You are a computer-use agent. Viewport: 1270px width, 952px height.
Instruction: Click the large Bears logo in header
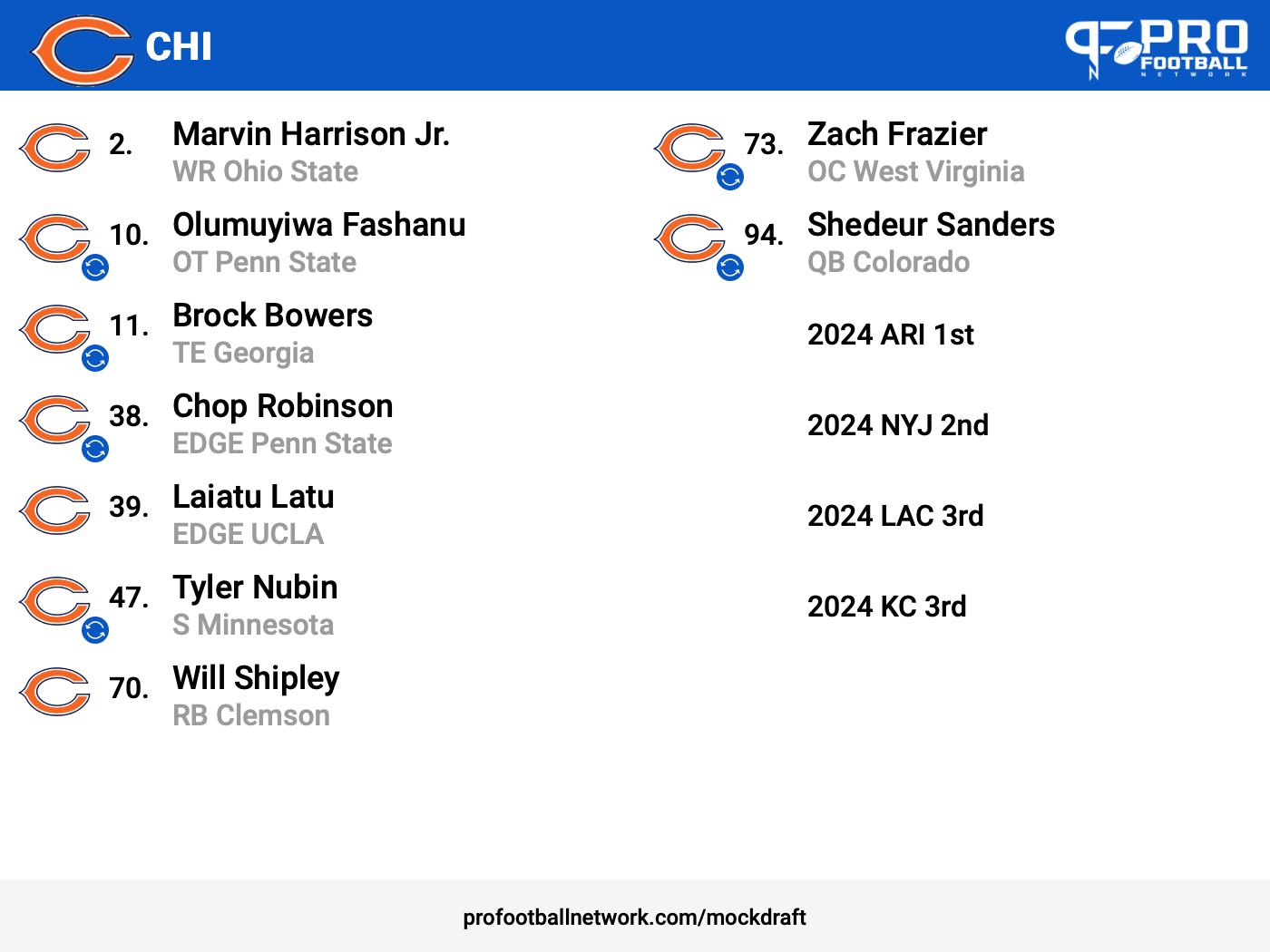click(x=82, y=50)
